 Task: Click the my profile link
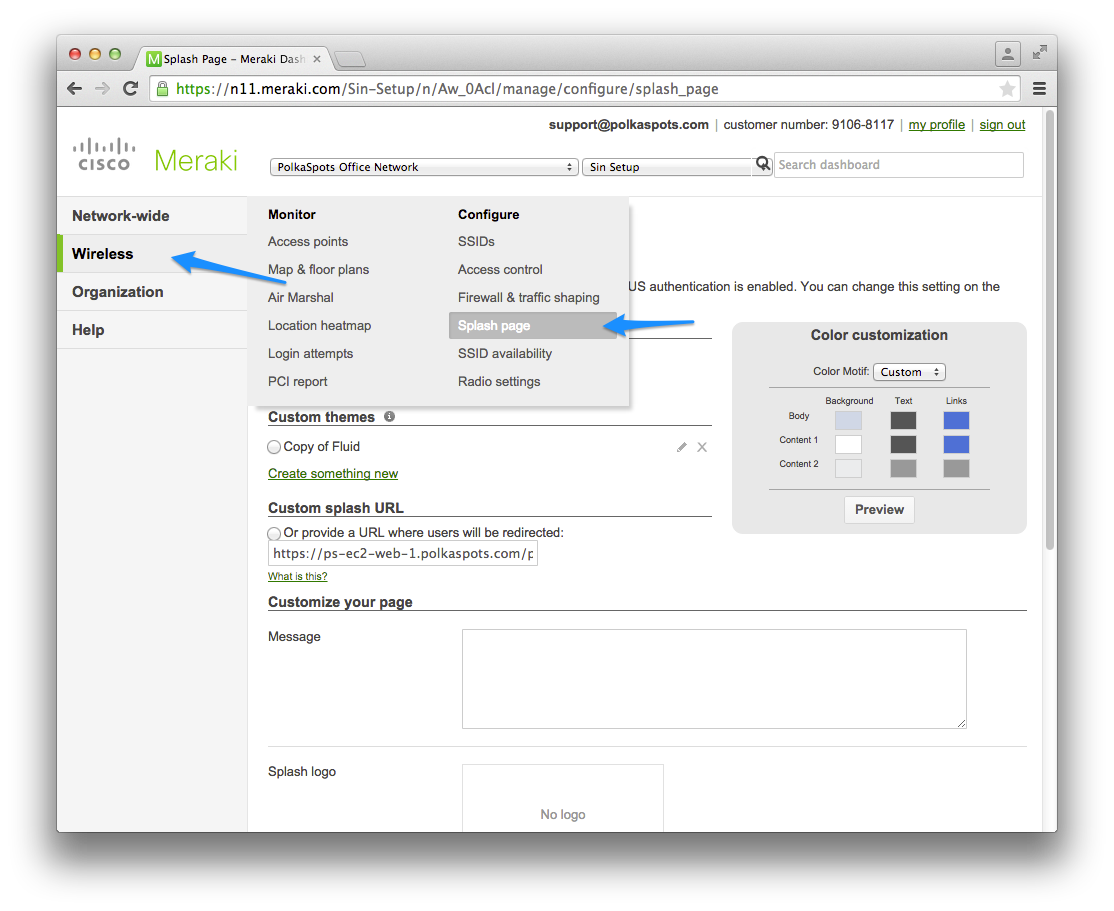tap(936, 125)
